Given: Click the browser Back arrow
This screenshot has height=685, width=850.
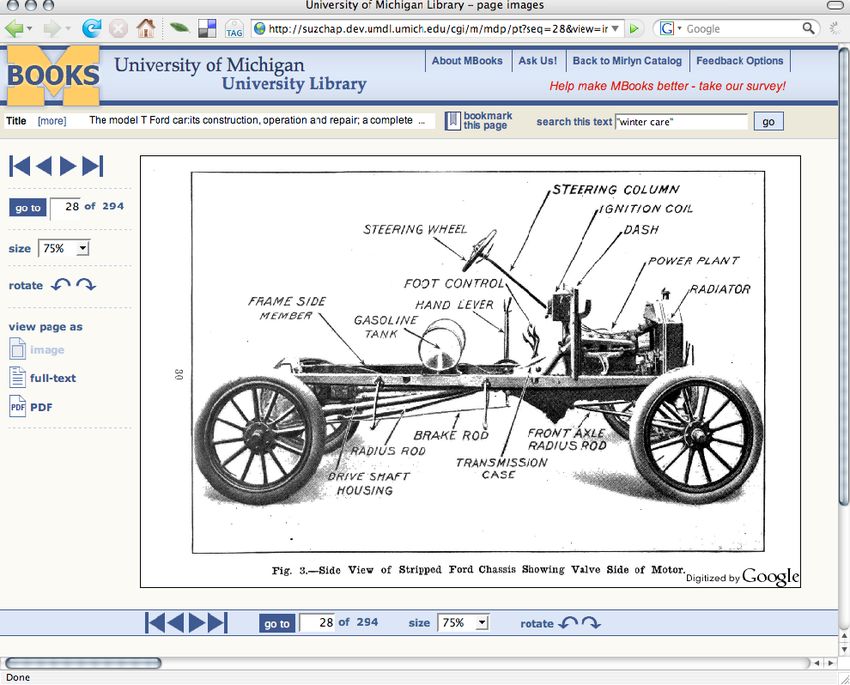Looking at the screenshot, I should pos(15,28).
